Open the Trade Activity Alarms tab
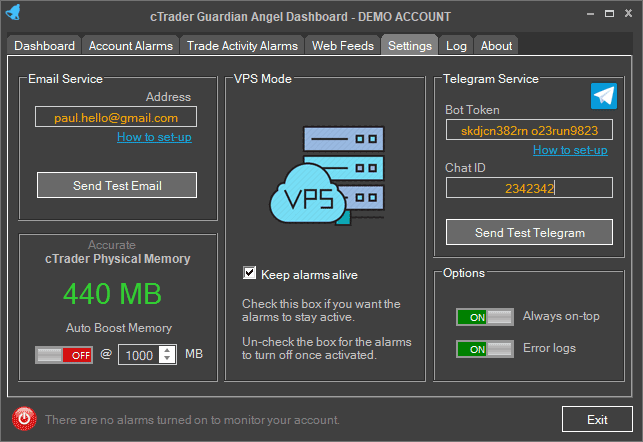Viewport: 643px width, 442px height. [242, 46]
